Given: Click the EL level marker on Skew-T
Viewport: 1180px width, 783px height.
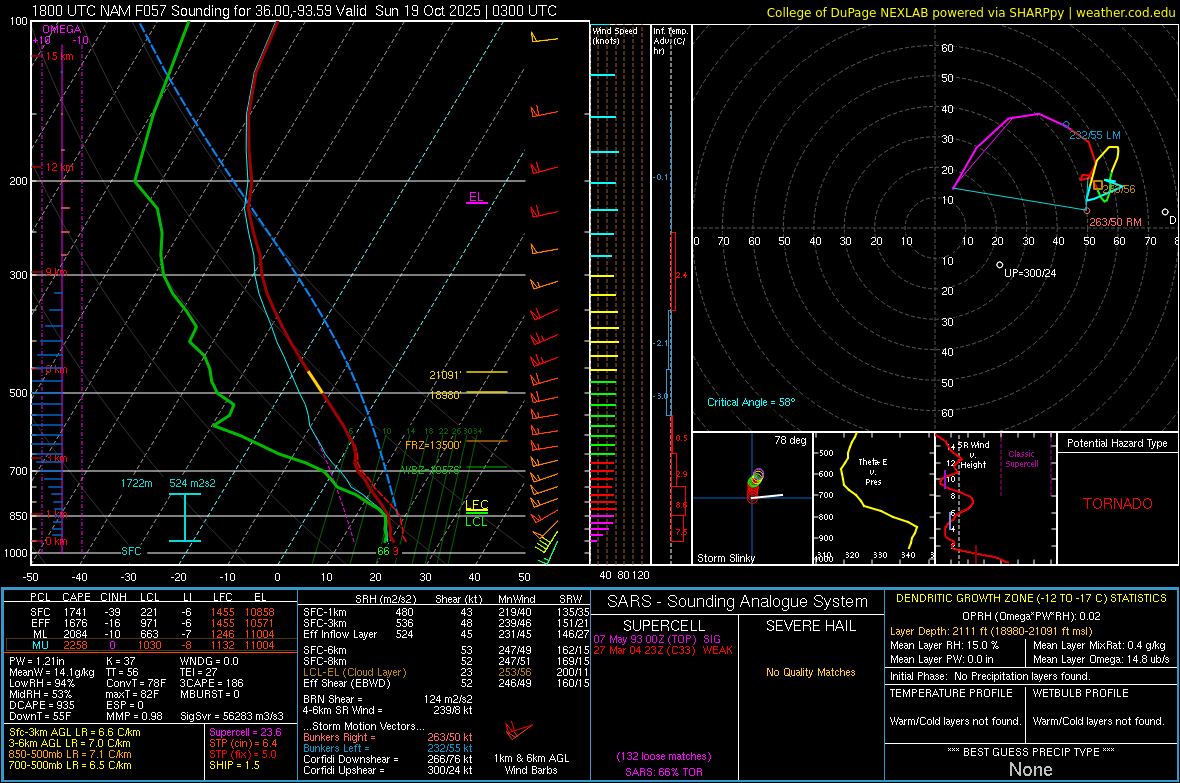Looking at the screenshot, I should click(x=476, y=197).
